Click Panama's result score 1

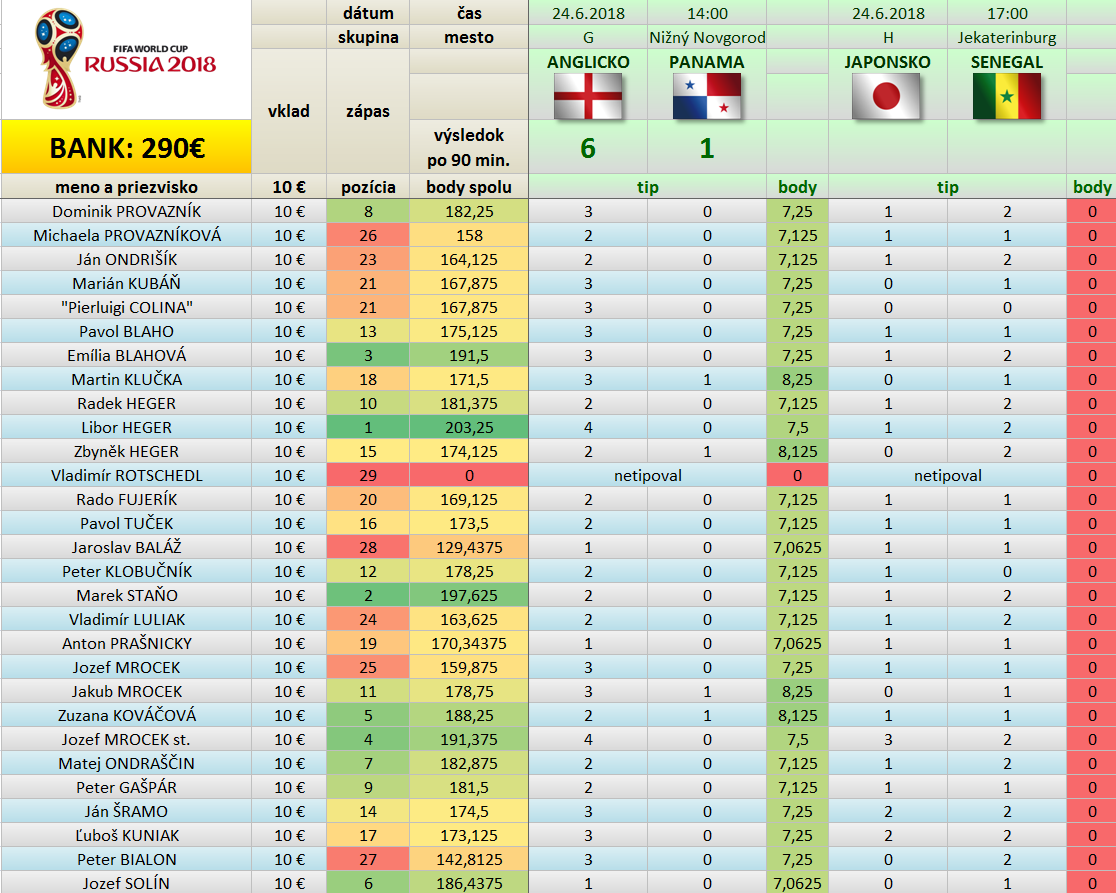coord(707,148)
